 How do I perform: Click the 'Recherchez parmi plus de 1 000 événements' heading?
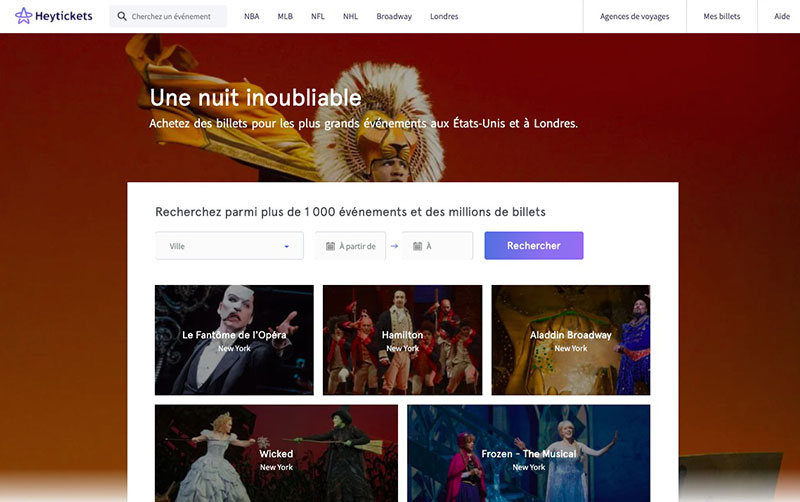click(351, 212)
